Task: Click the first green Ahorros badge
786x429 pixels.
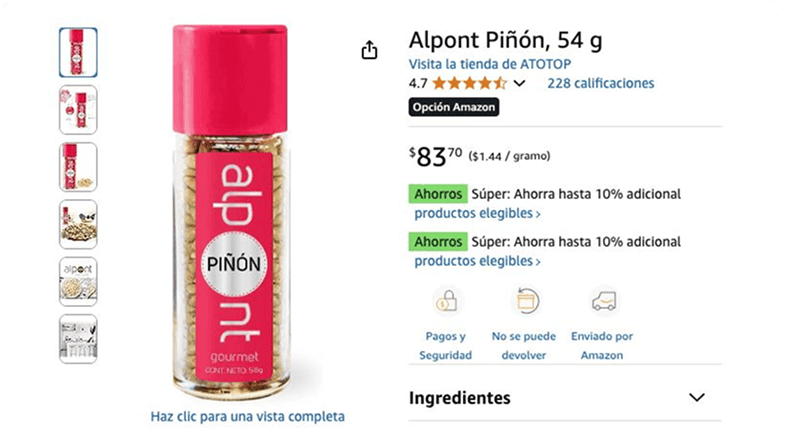Action: click(438, 194)
